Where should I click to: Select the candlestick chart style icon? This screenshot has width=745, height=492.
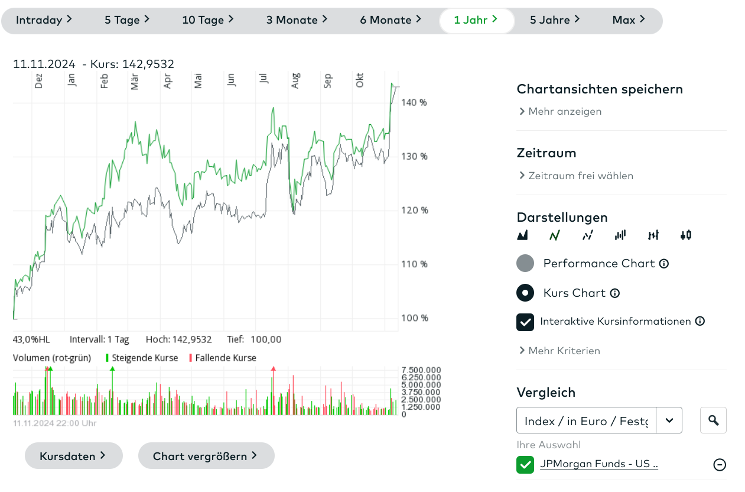[x=685, y=236]
